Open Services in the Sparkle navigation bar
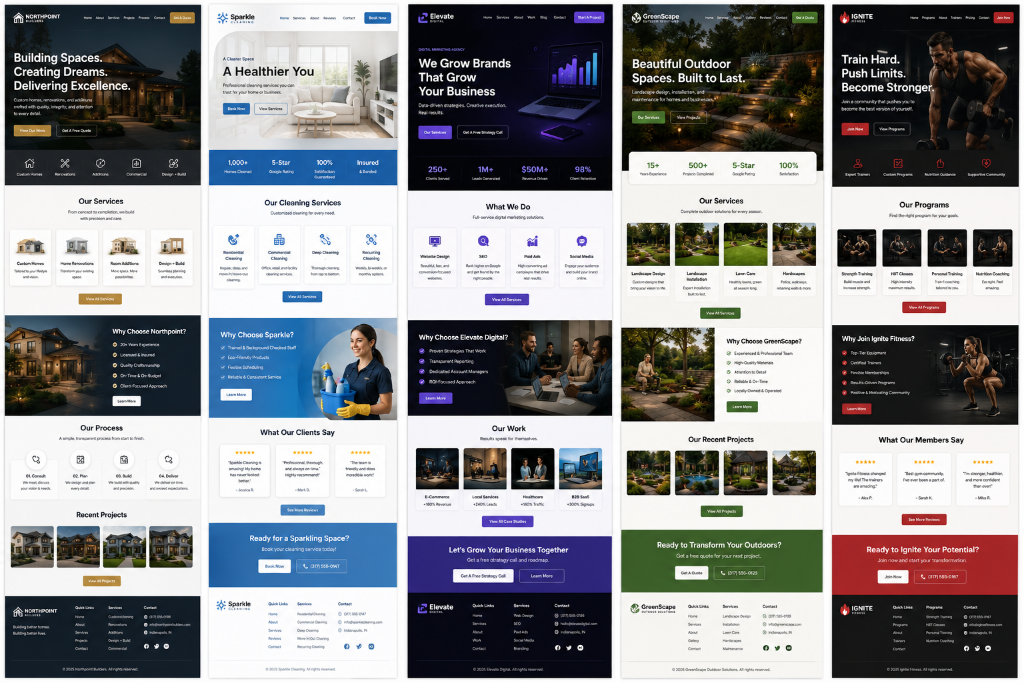 click(x=299, y=18)
